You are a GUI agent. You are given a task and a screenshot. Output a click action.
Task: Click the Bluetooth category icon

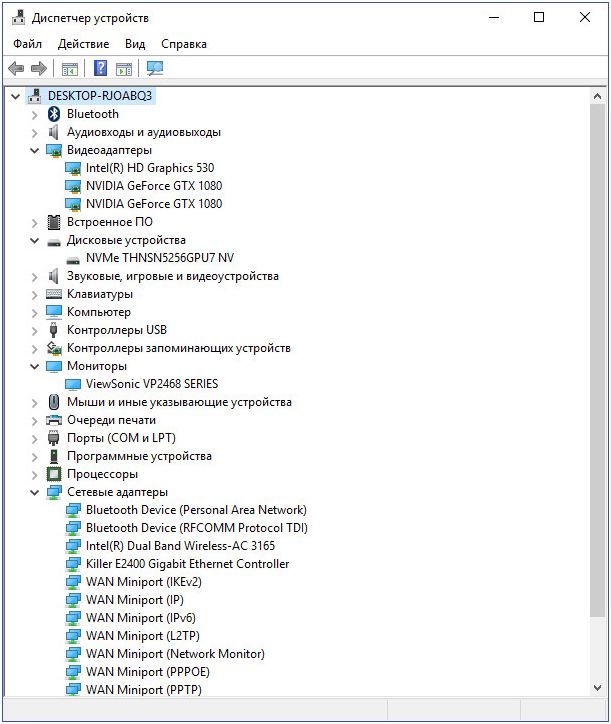point(54,114)
